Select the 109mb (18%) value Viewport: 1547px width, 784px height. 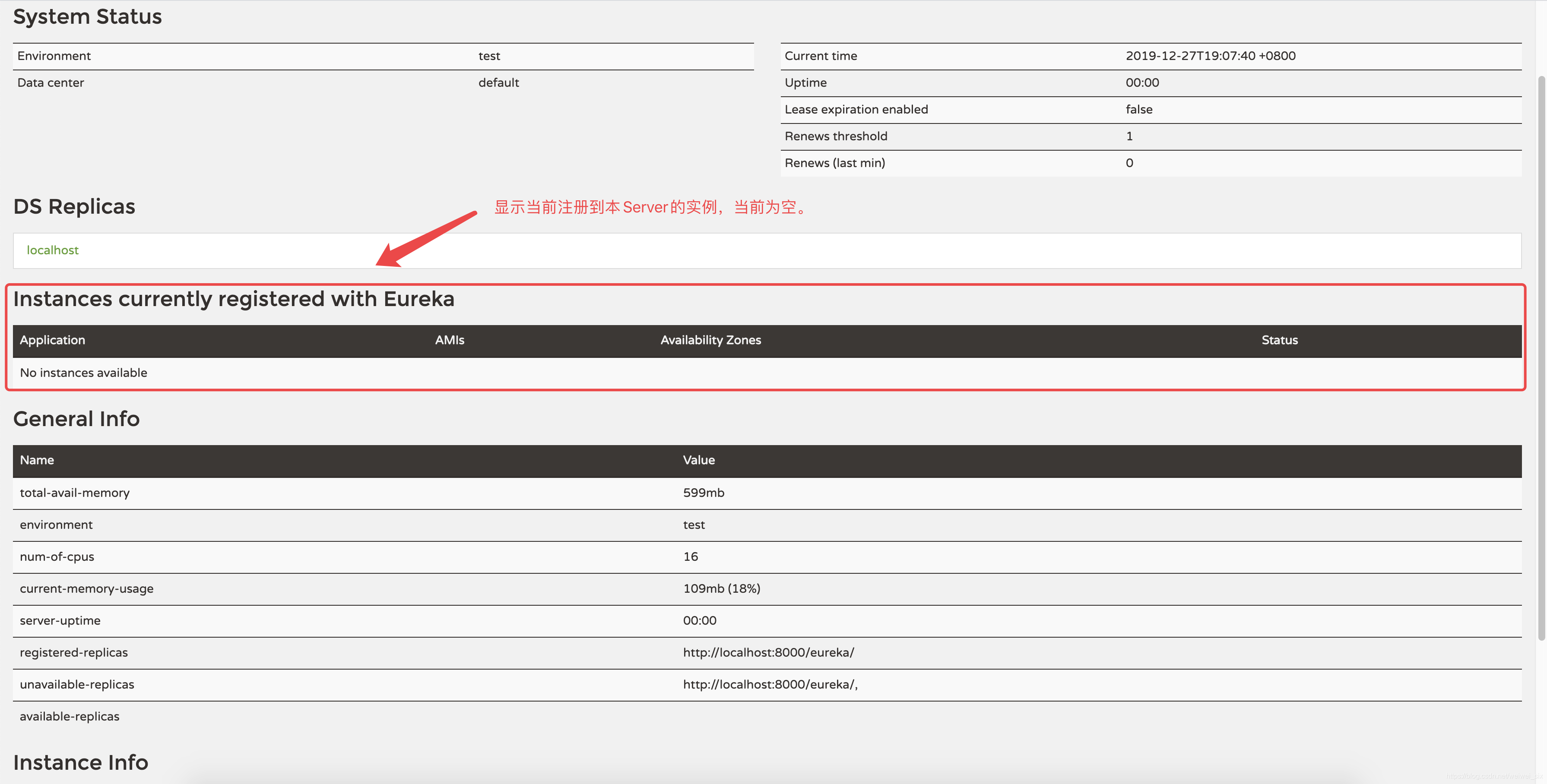tap(721, 588)
